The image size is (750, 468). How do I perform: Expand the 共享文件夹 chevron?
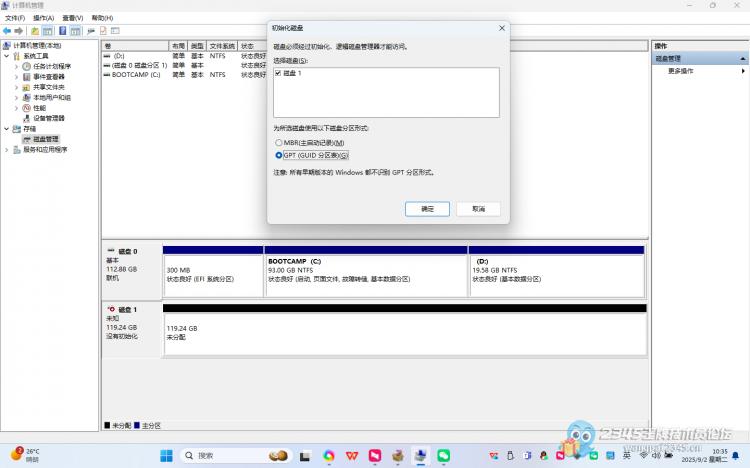pyautogui.click(x=17, y=87)
